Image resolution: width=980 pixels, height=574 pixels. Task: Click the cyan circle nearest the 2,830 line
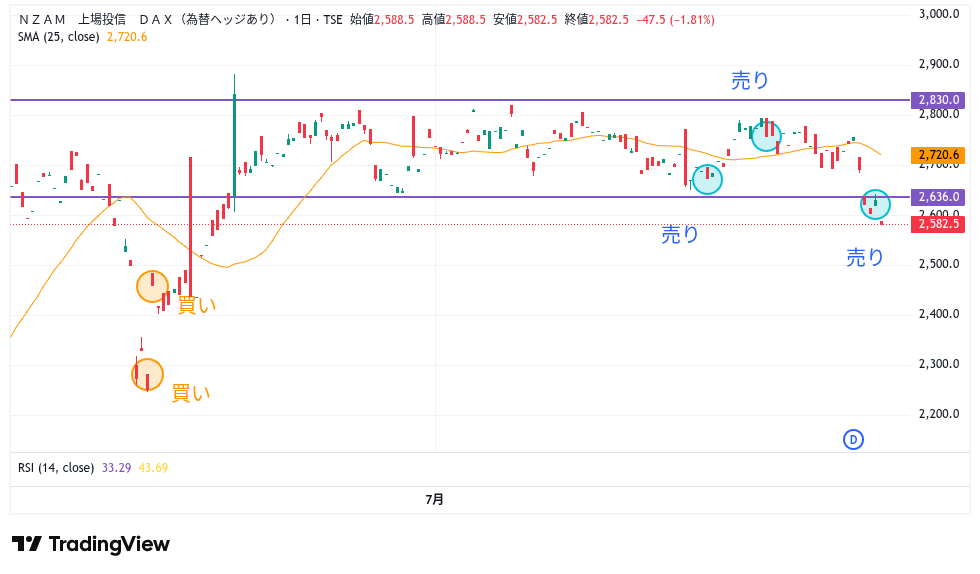pos(766,135)
